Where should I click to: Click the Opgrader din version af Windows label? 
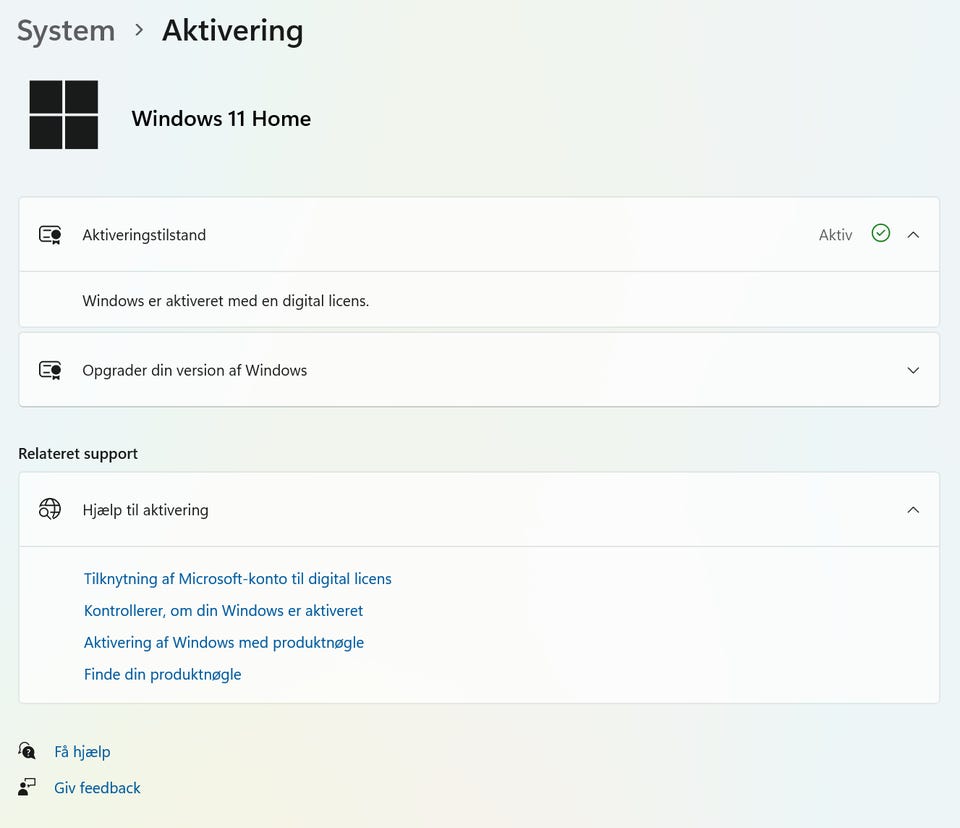click(195, 371)
